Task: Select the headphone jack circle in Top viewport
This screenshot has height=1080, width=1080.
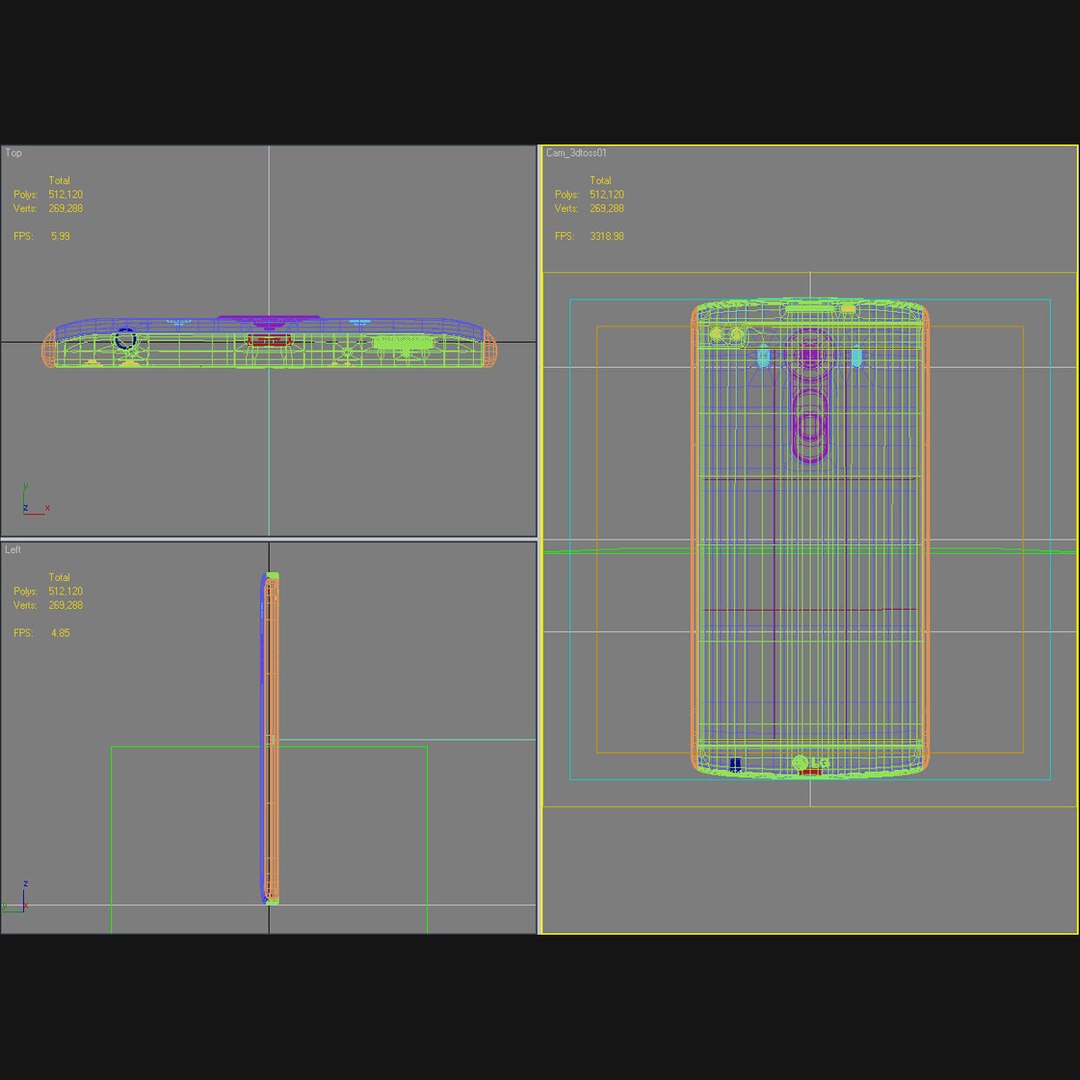Action: tap(125, 340)
